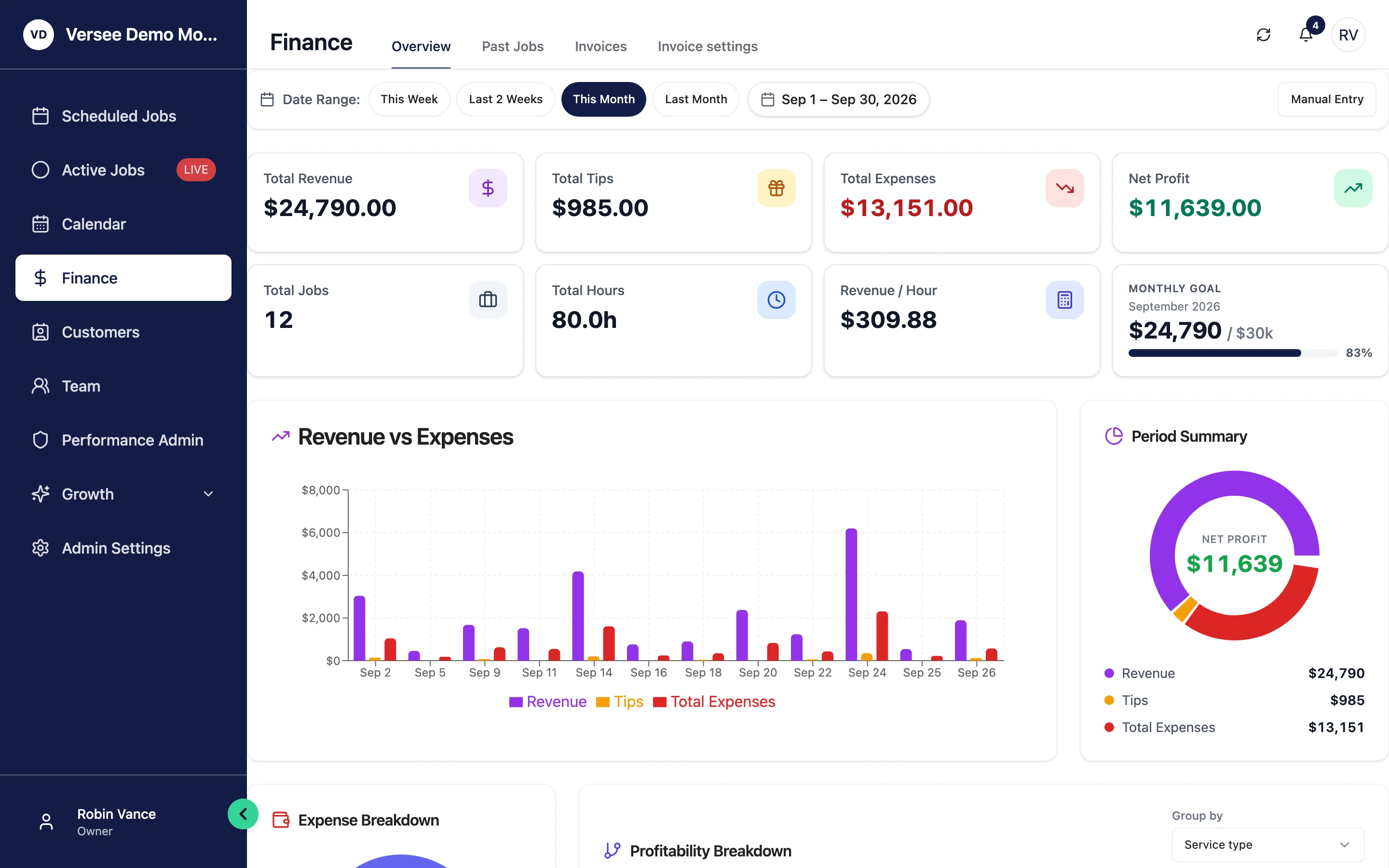The image size is (1389, 868).
Task: Click the Scheduled Jobs calendar icon
Action: (x=40, y=116)
